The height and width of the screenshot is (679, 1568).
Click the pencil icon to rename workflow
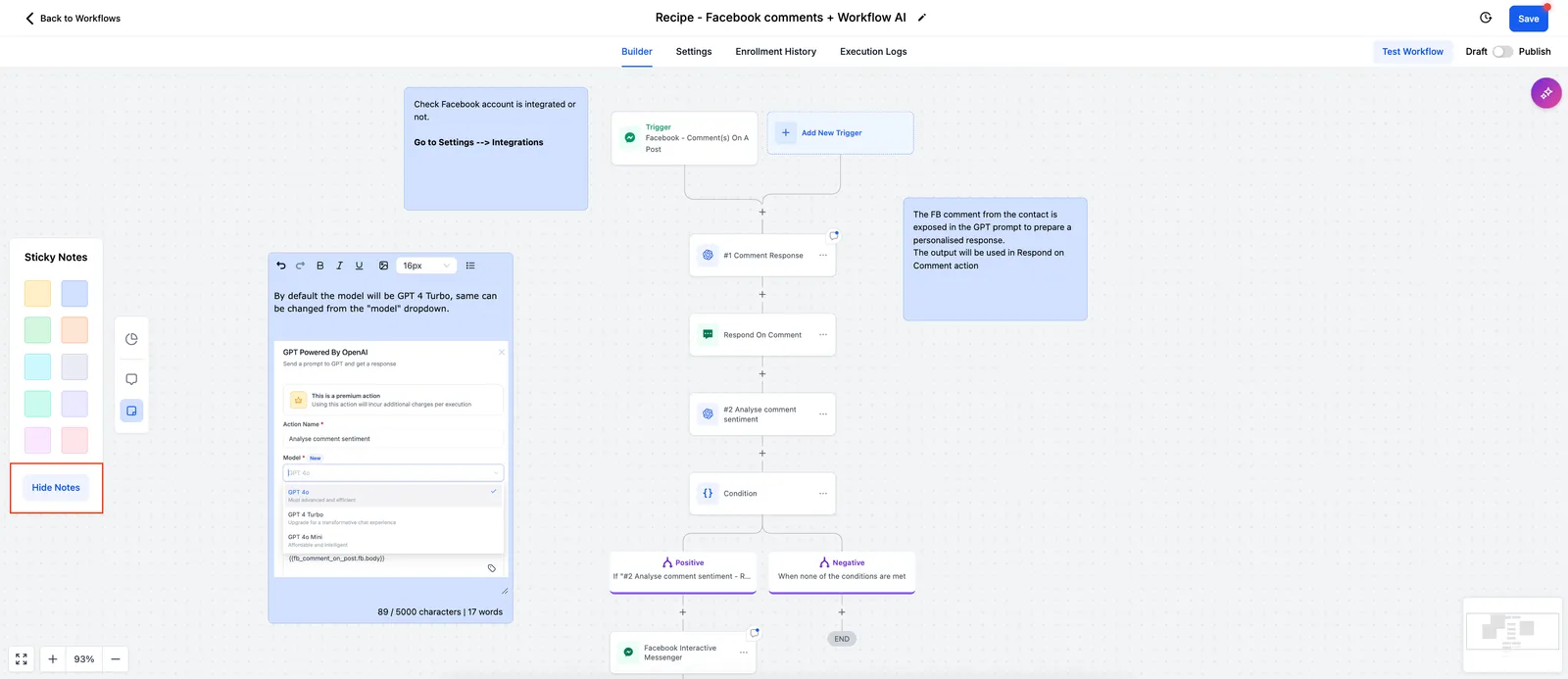coord(921,18)
